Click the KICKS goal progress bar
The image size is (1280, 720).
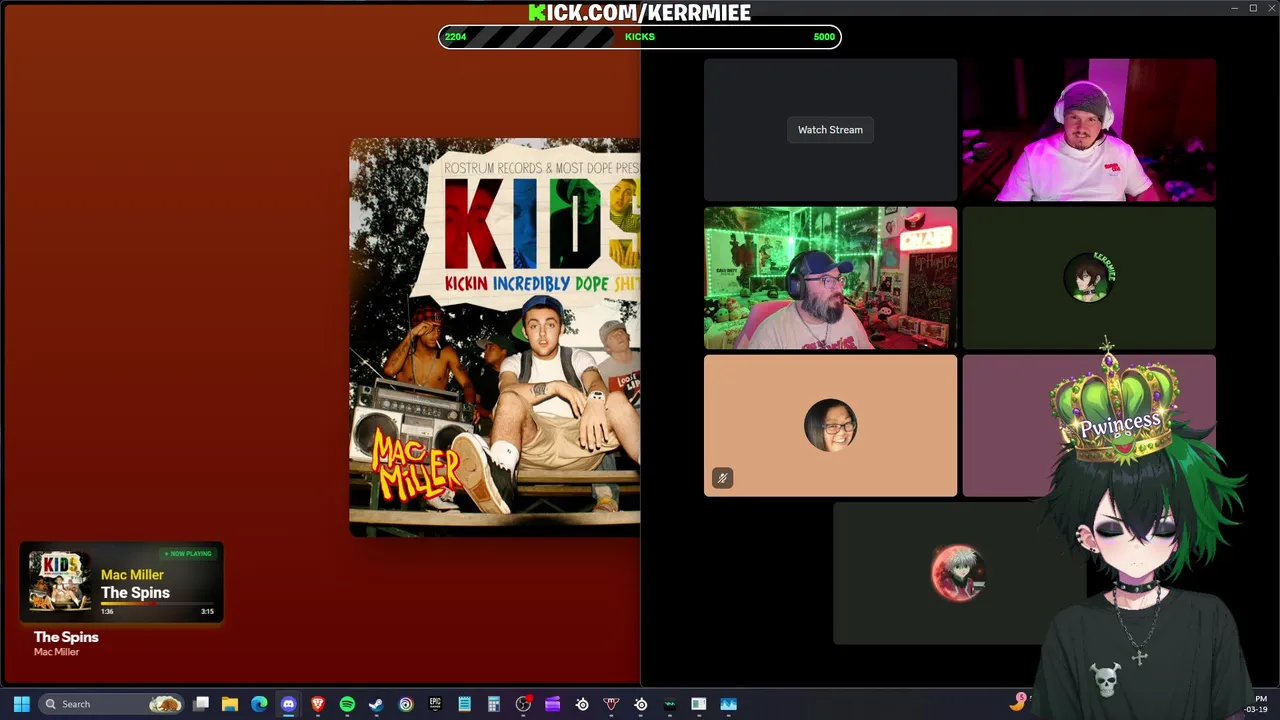pos(640,37)
